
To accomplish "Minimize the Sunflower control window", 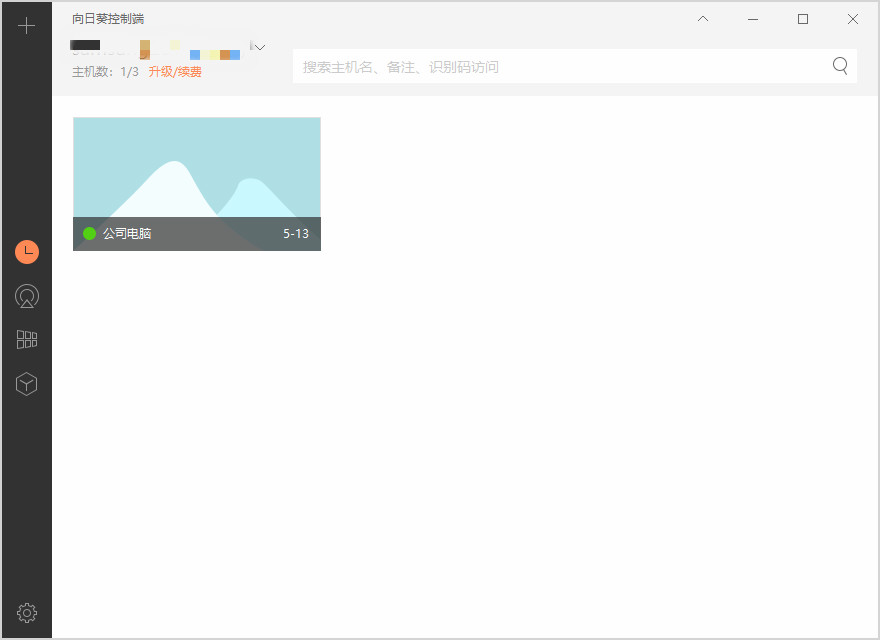I will [753, 19].
